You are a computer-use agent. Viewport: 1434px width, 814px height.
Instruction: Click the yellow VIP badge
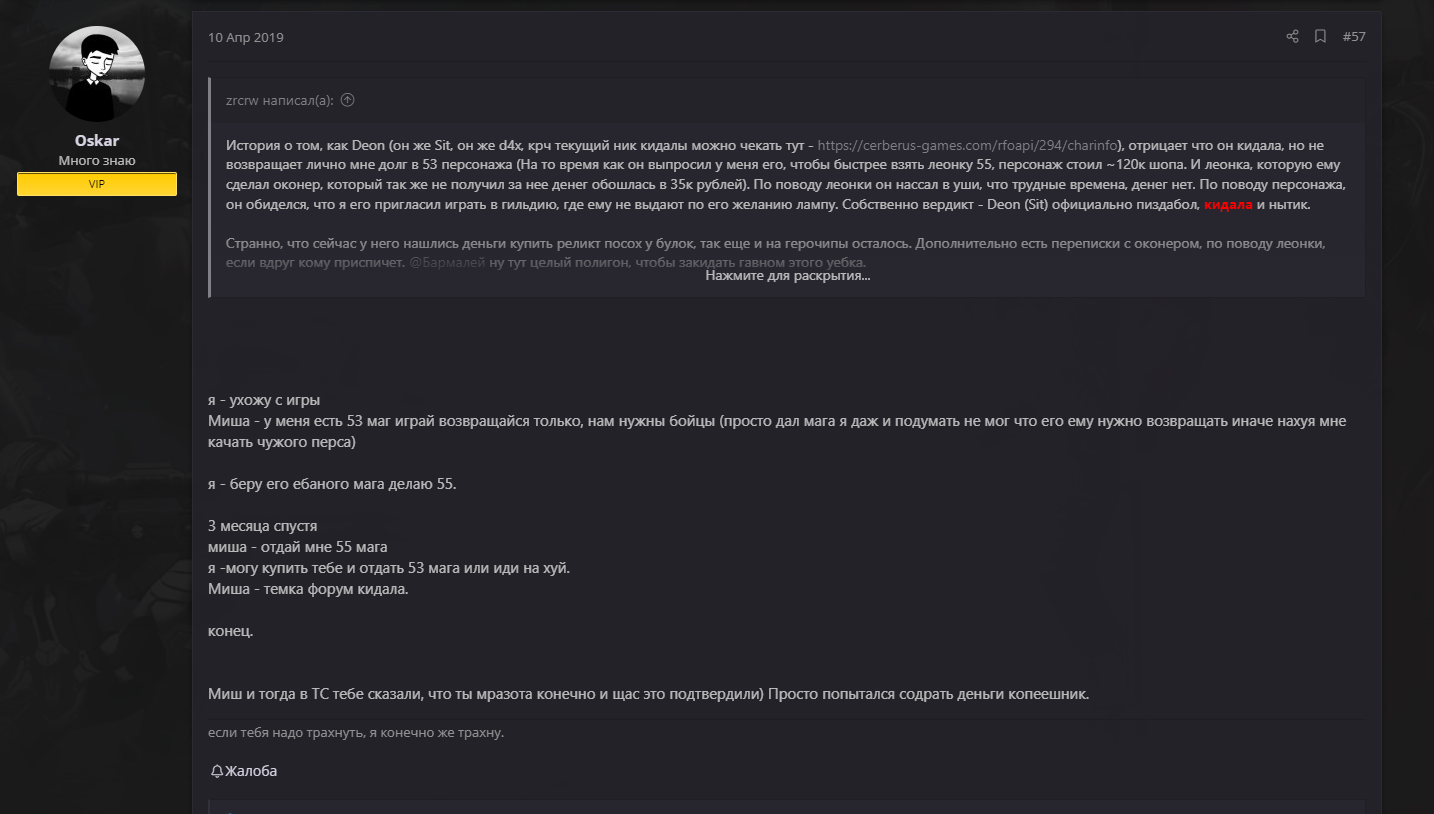(97, 184)
